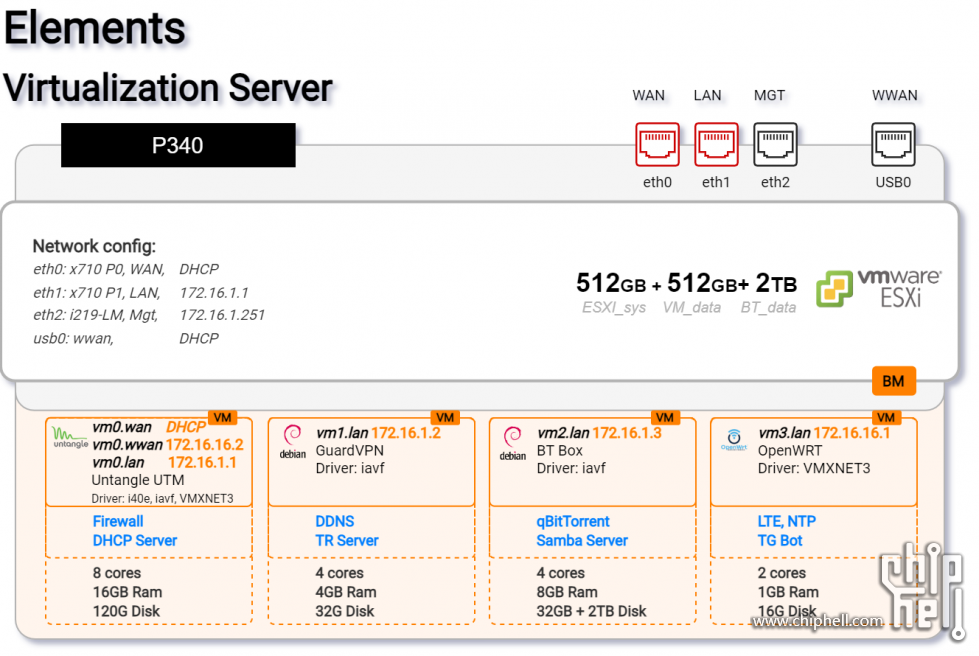
Task: Select the VM badge on the GuardVPN card
Action: point(445,418)
